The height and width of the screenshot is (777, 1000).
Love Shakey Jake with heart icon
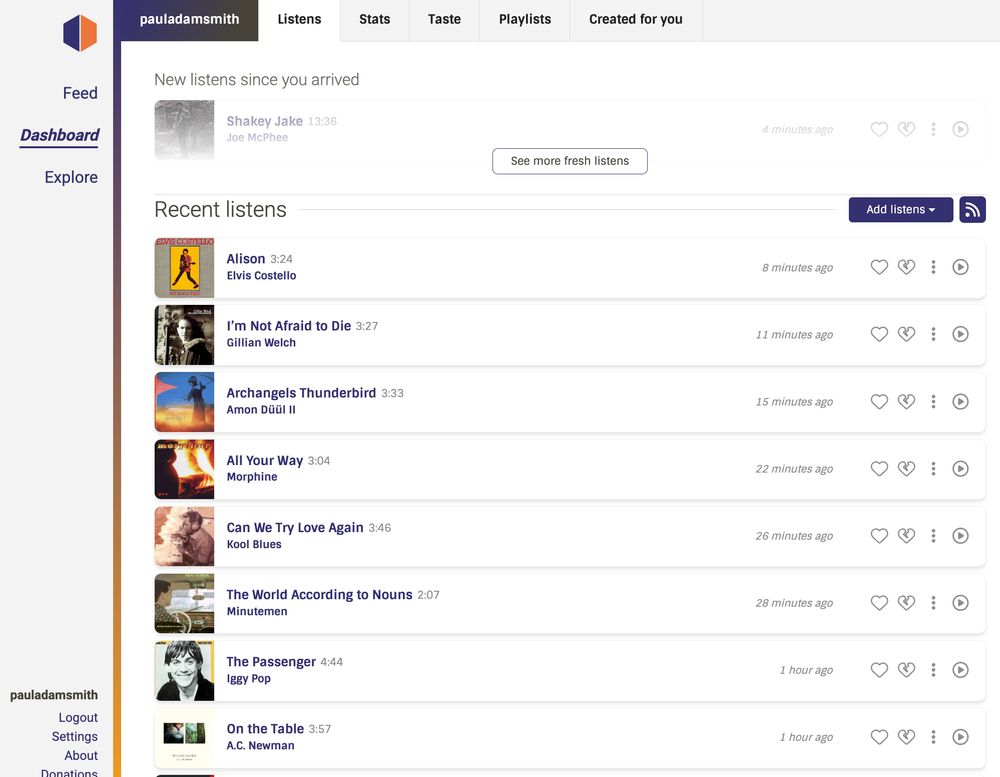coord(879,129)
